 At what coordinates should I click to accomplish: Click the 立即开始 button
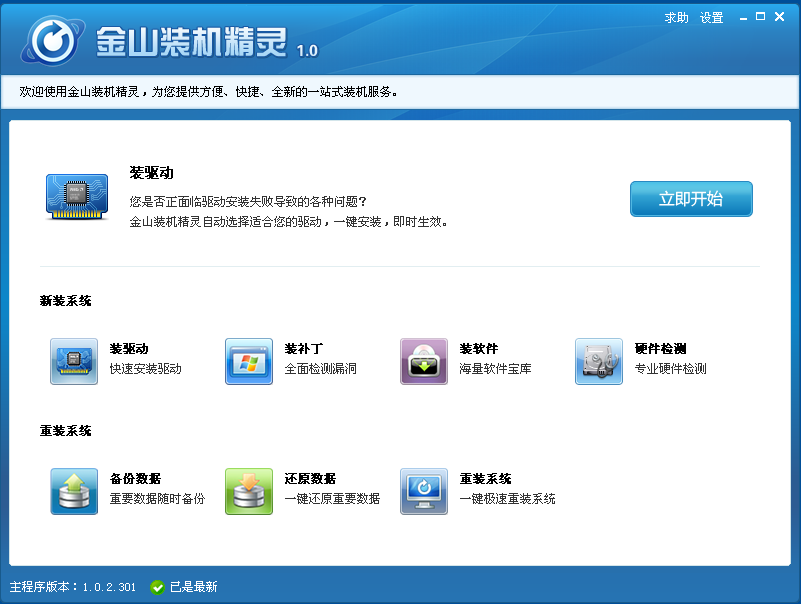click(x=691, y=199)
